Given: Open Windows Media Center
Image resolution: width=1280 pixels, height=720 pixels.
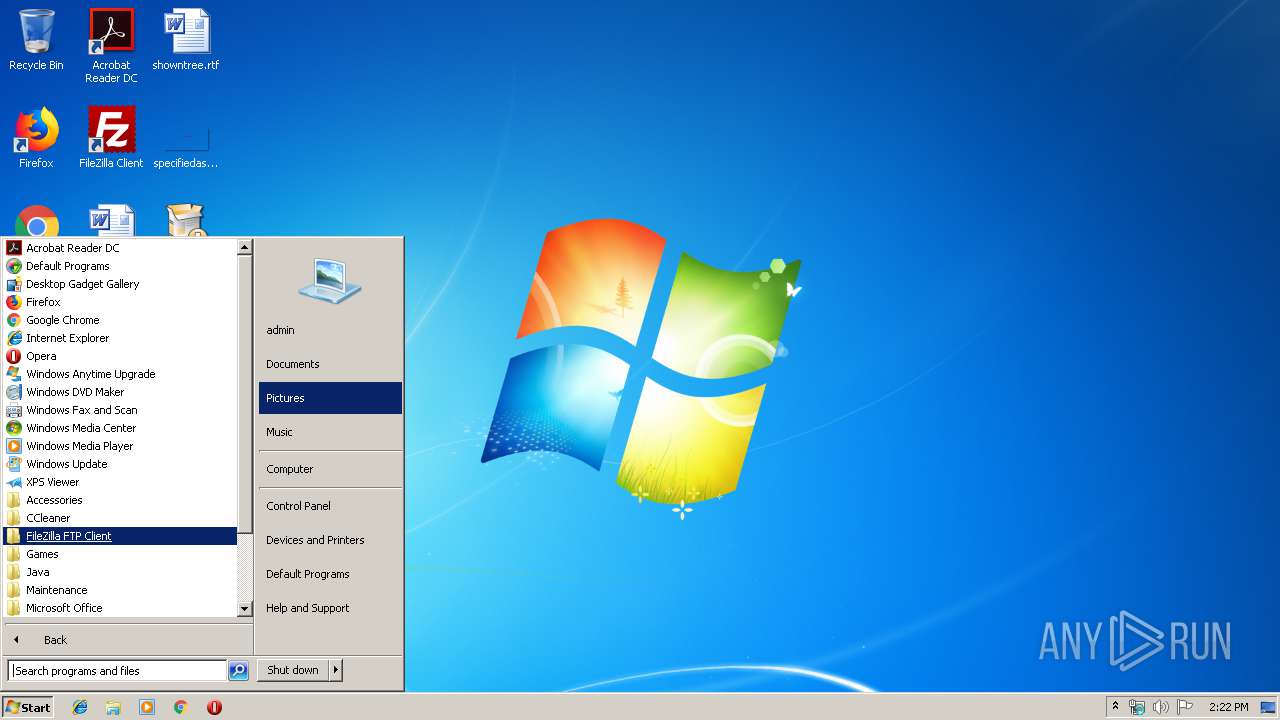Looking at the screenshot, I should tap(120, 428).
